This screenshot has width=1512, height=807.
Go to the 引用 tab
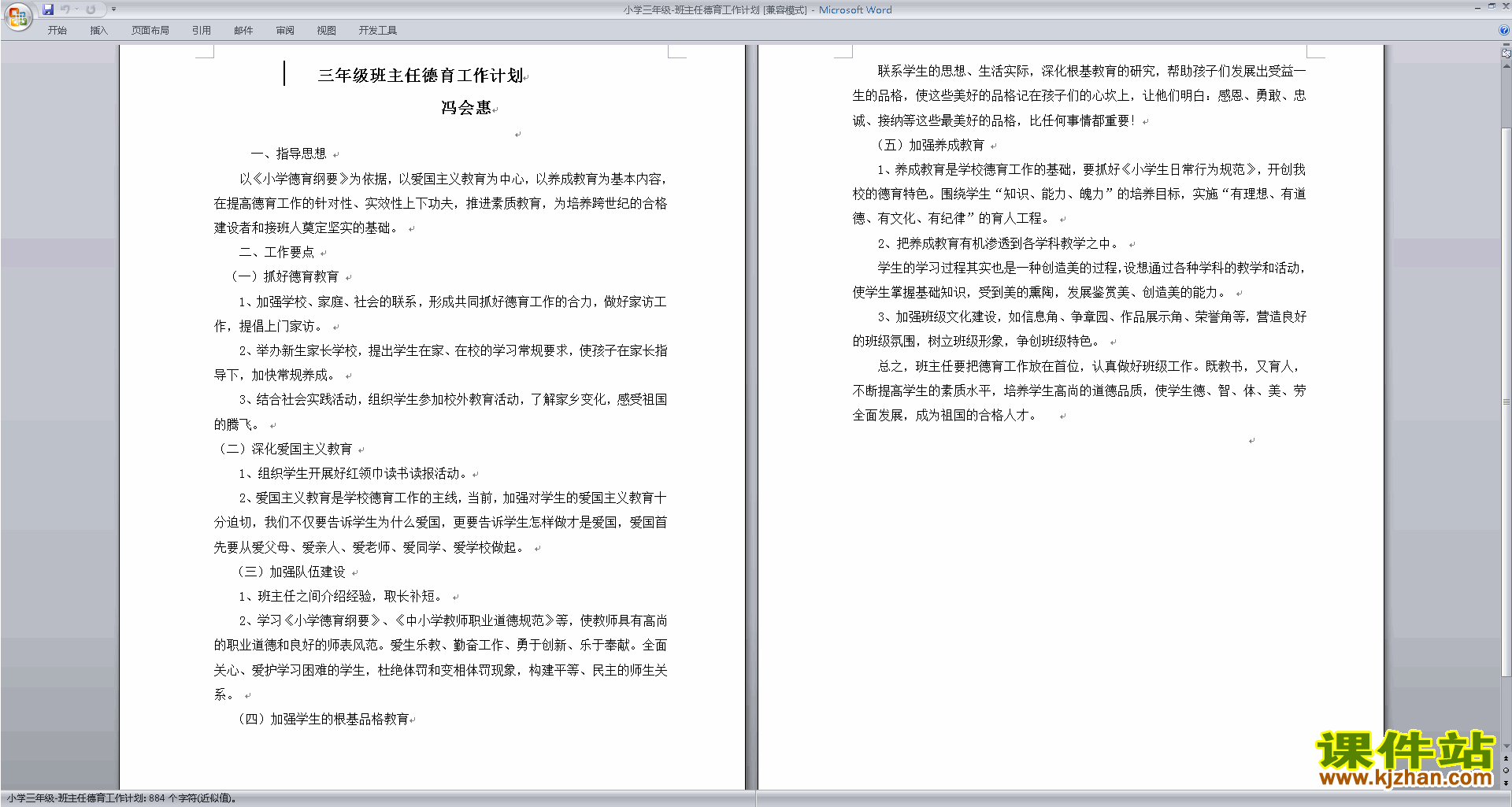tap(202, 30)
